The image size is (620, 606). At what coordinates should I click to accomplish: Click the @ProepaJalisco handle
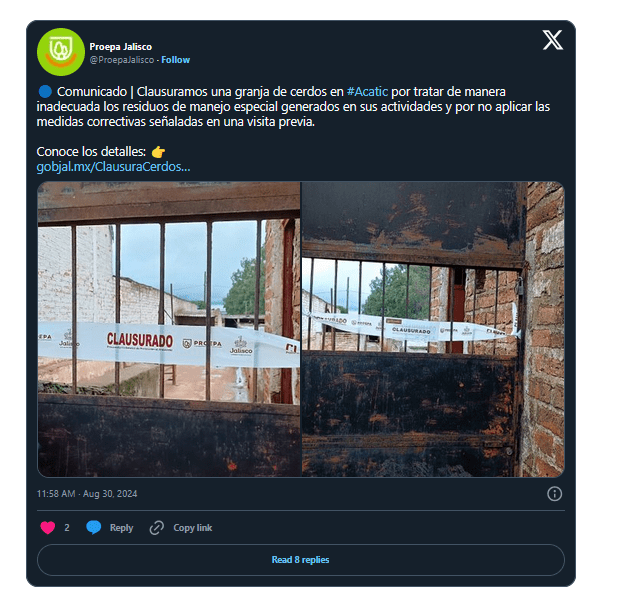(x=122, y=60)
